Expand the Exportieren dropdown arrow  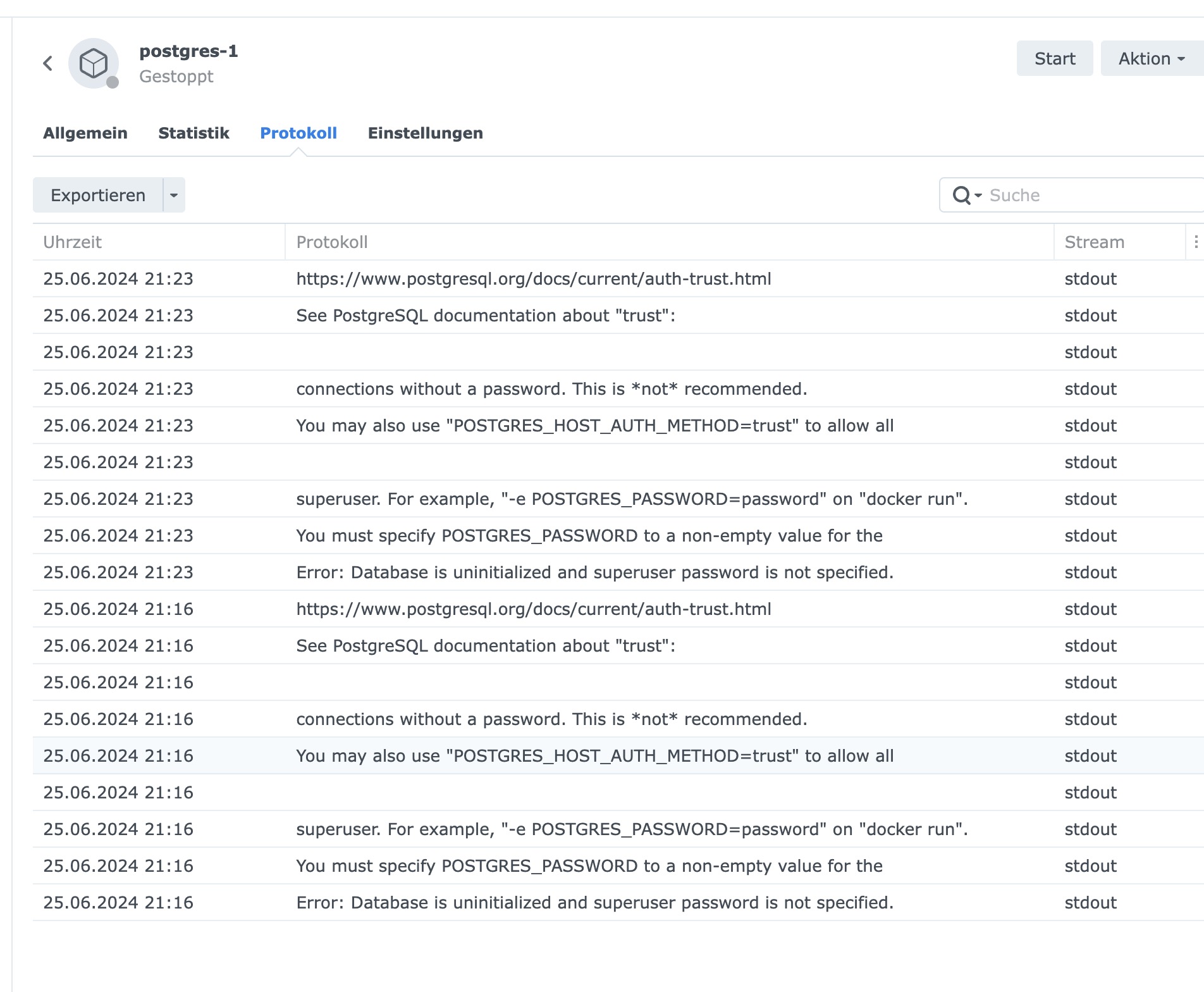pos(174,195)
